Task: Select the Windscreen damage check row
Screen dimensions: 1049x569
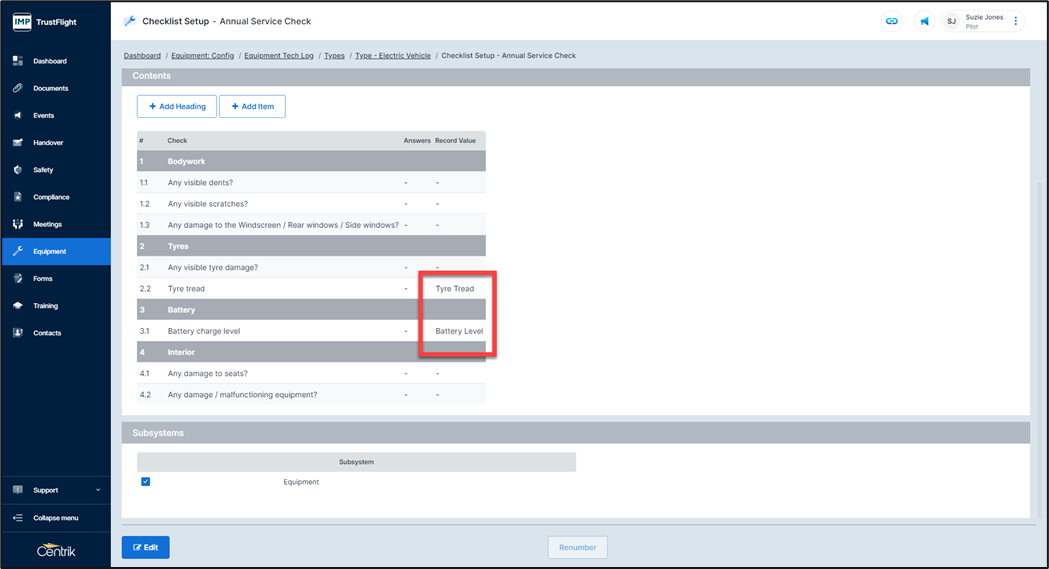Action: point(311,225)
